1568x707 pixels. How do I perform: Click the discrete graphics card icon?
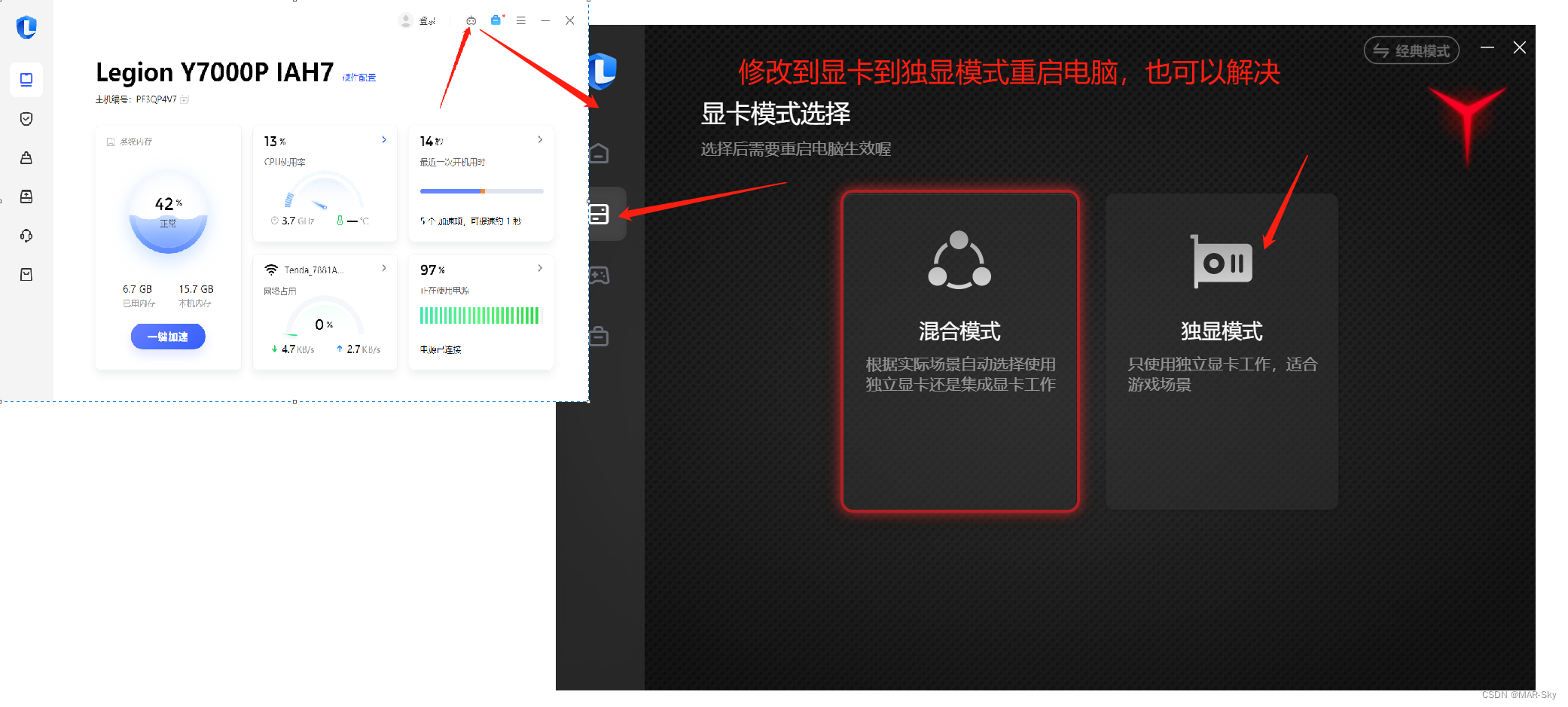[x=1221, y=261]
